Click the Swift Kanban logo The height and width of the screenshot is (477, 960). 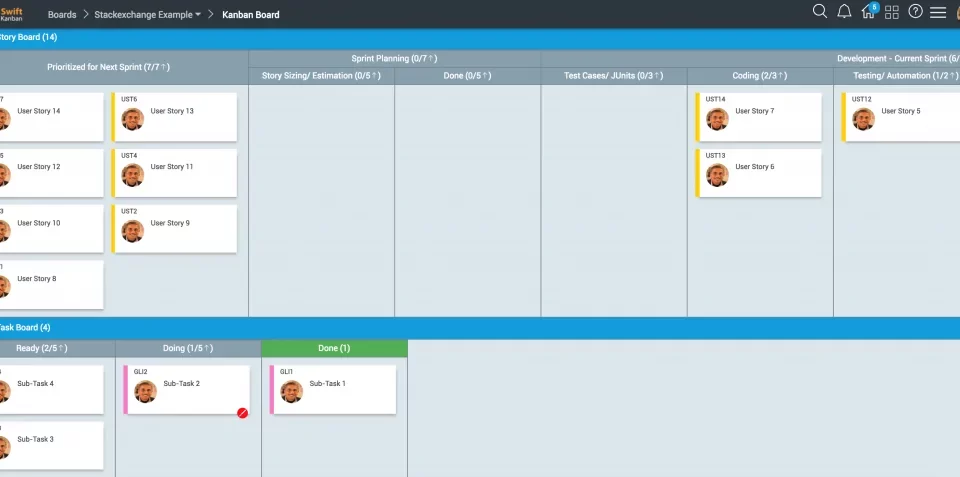12,14
